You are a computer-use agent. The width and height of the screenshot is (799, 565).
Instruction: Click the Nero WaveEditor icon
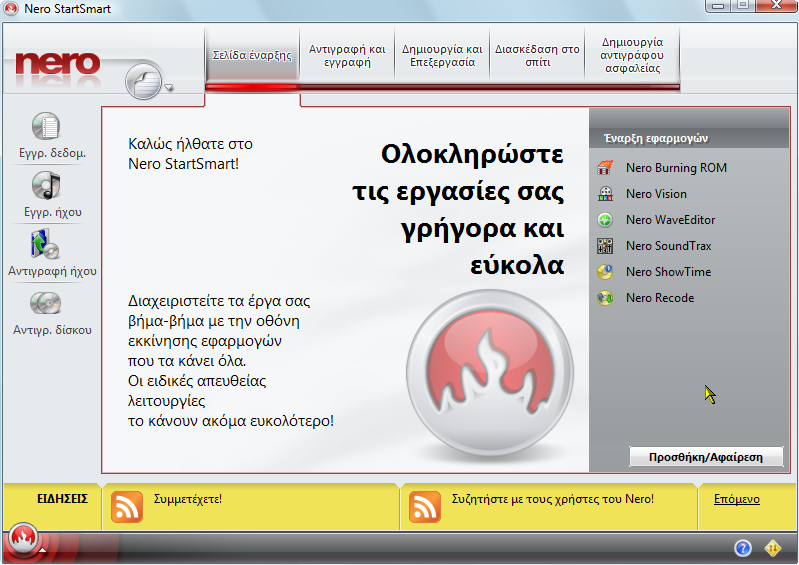point(605,220)
